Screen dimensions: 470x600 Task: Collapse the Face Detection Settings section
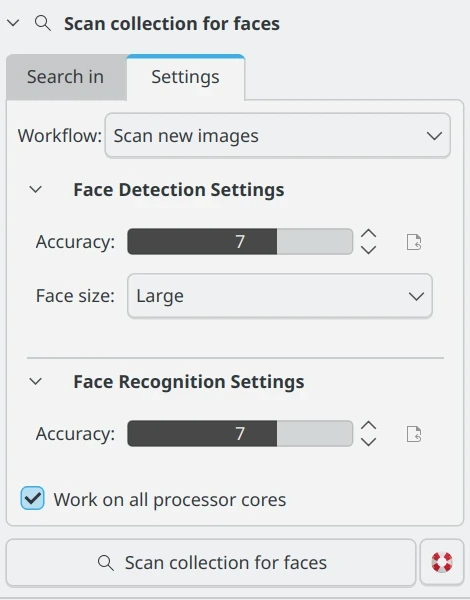(x=36, y=189)
